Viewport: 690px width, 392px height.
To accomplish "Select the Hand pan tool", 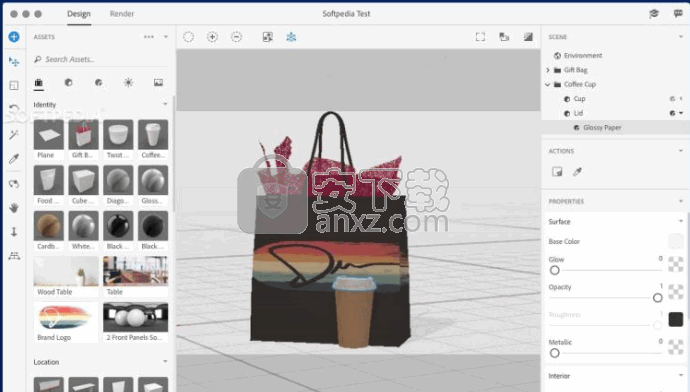I will tap(14, 208).
